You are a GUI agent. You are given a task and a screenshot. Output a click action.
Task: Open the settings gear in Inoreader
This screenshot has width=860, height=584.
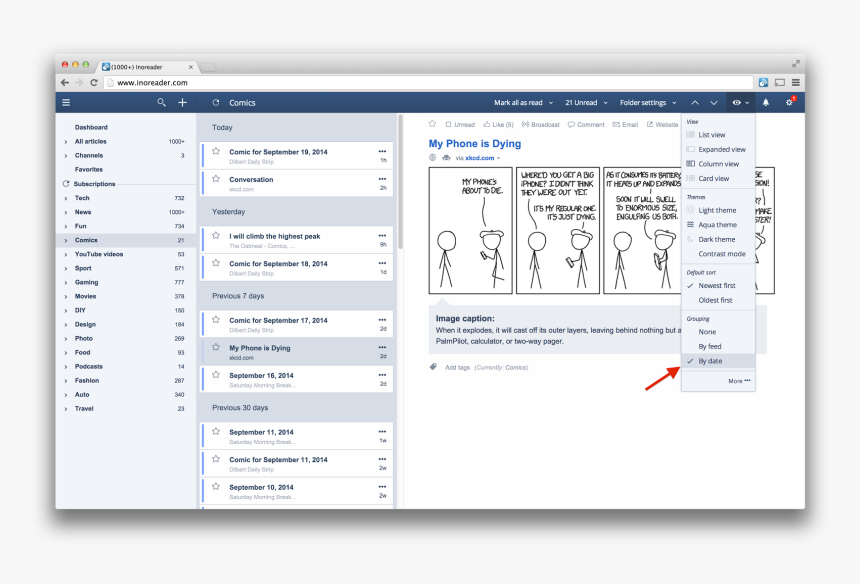pos(789,103)
